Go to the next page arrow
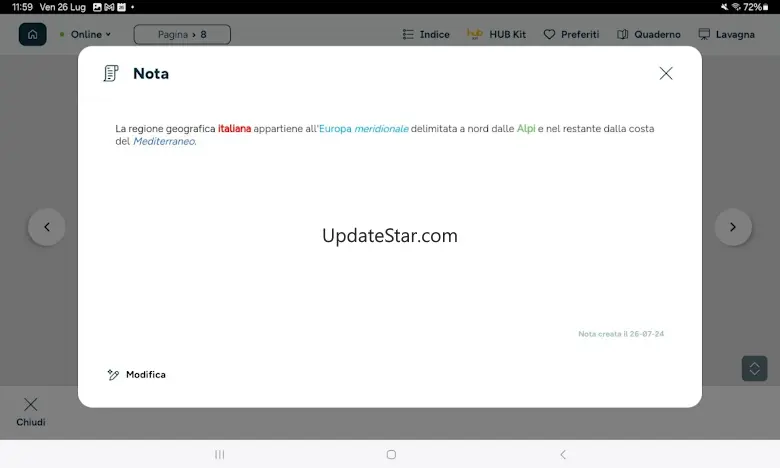 pyautogui.click(x=733, y=227)
